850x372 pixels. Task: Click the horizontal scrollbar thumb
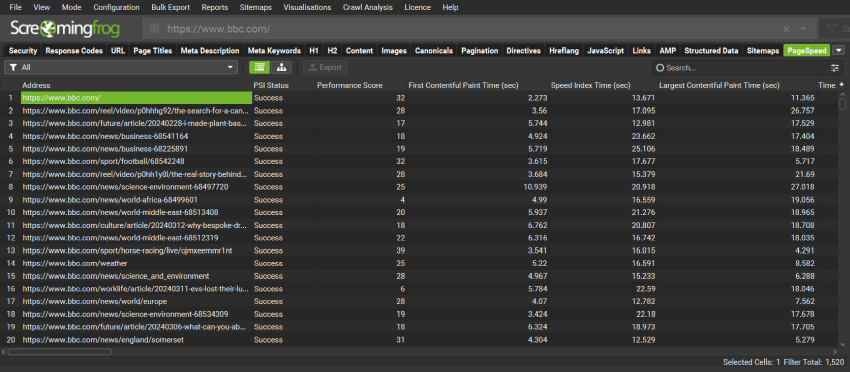[x=60, y=352]
